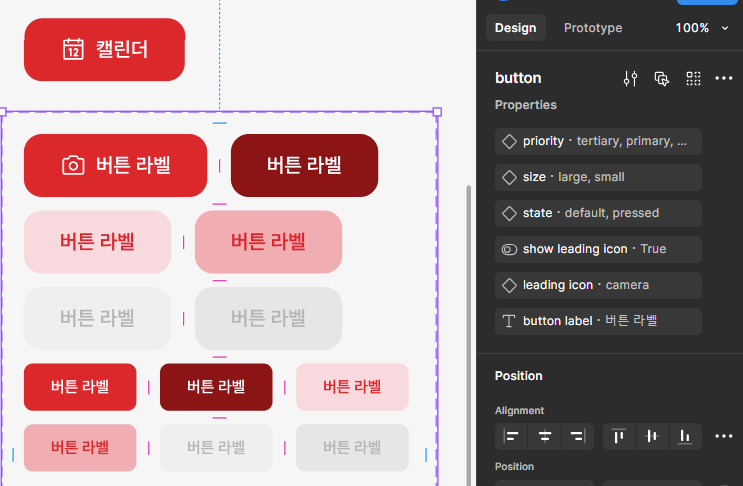Screen dimensions: 743x486
Task: Select the small red 버튼 라벨 variant
Action: (80, 387)
